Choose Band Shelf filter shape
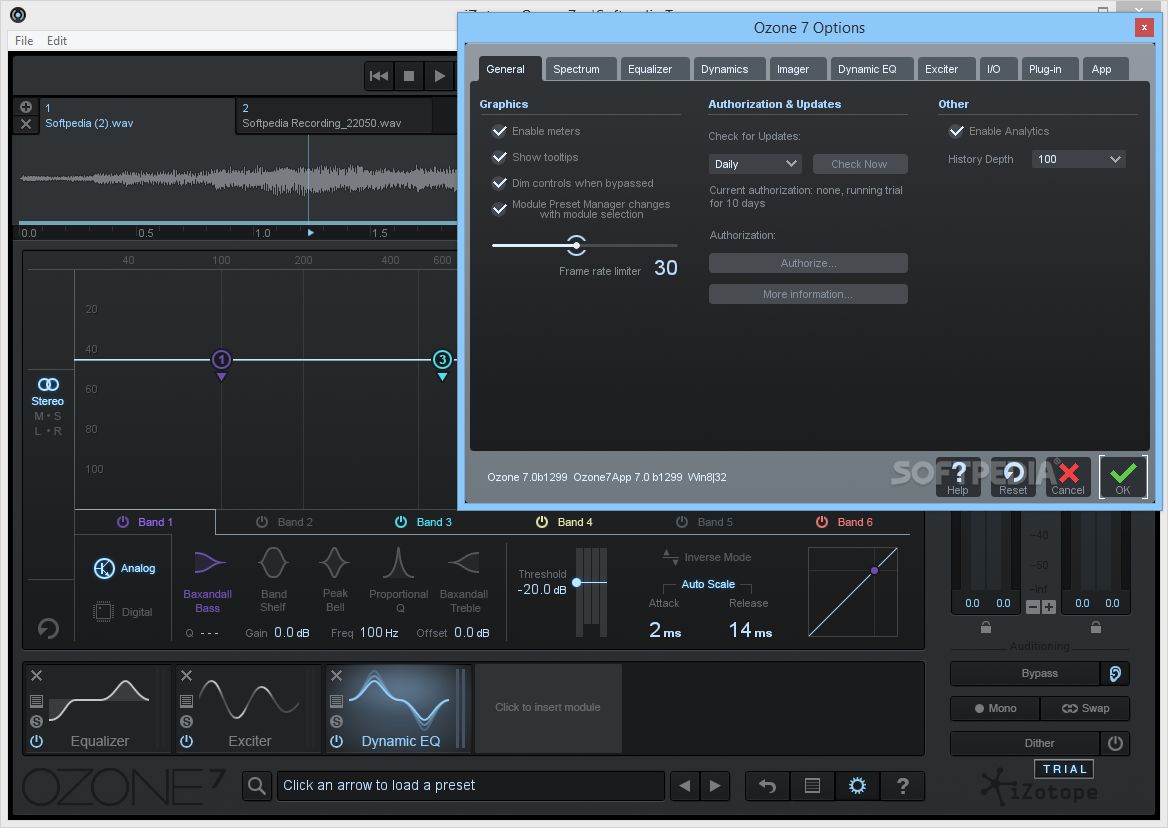Image resolution: width=1168 pixels, height=828 pixels. pos(273,581)
